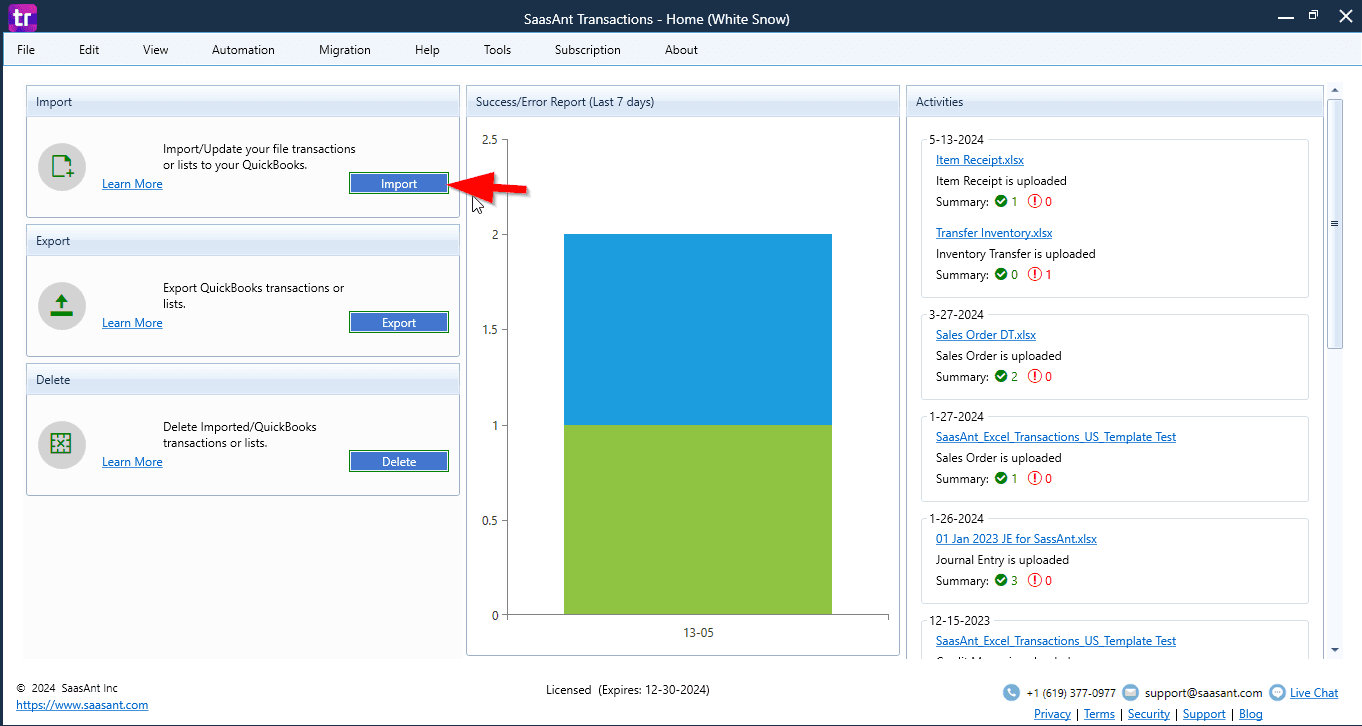Open Learn More link in Import panel
Image resolution: width=1362 pixels, height=726 pixels.
pyautogui.click(x=132, y=184)
